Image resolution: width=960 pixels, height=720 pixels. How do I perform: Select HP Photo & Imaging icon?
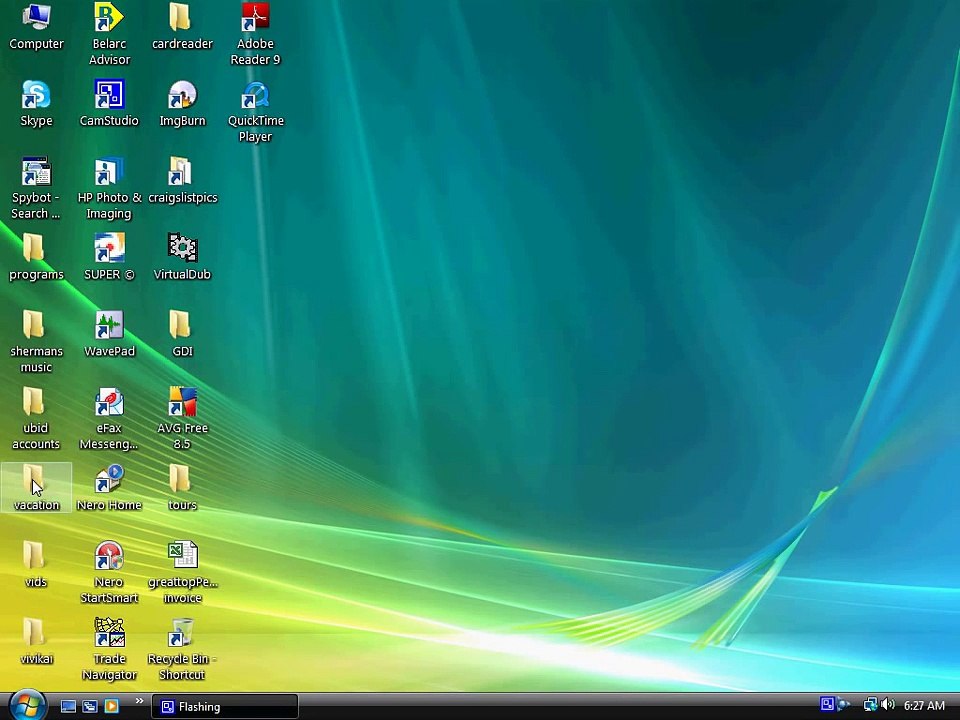click(109, 188)
